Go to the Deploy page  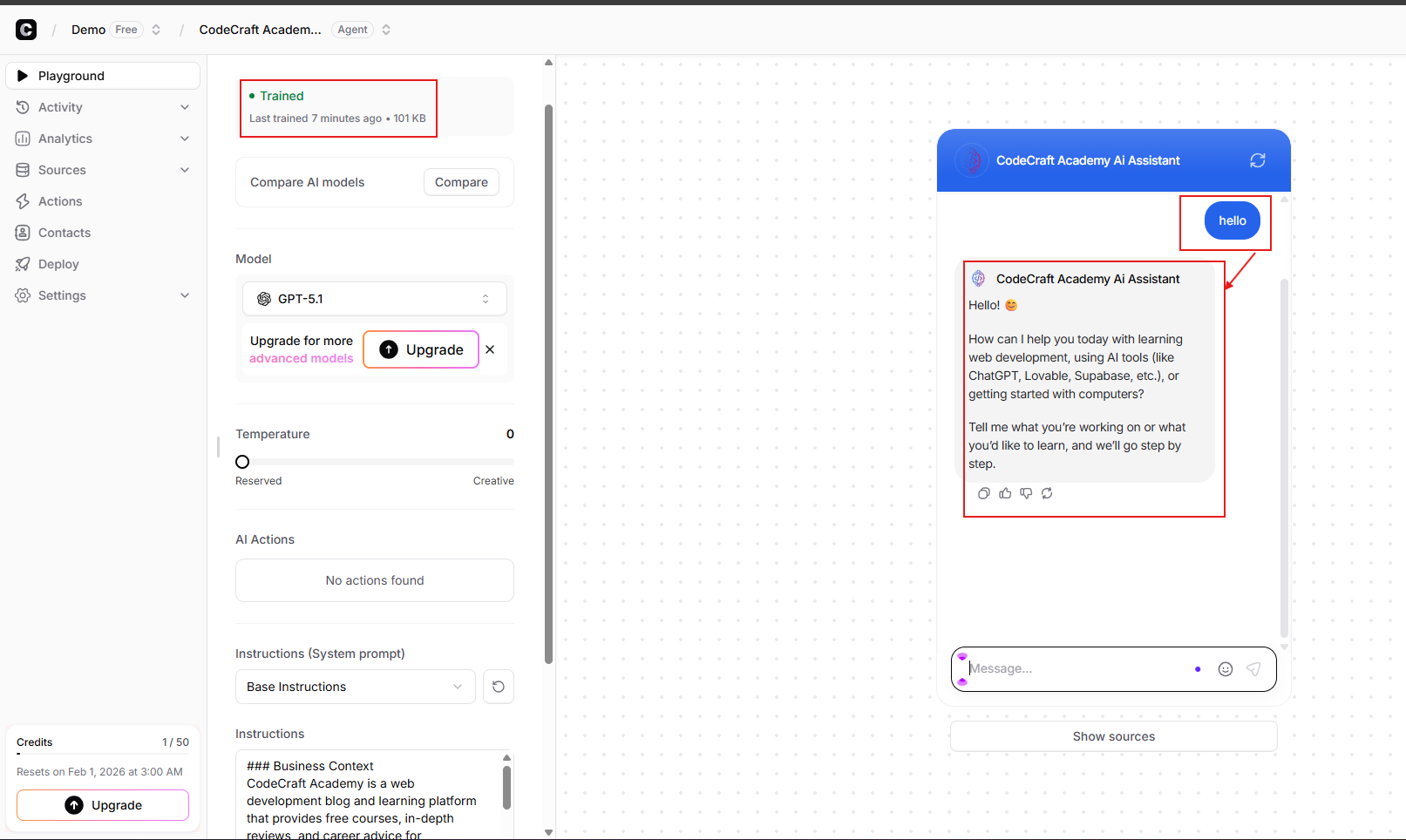click(58, 264)
